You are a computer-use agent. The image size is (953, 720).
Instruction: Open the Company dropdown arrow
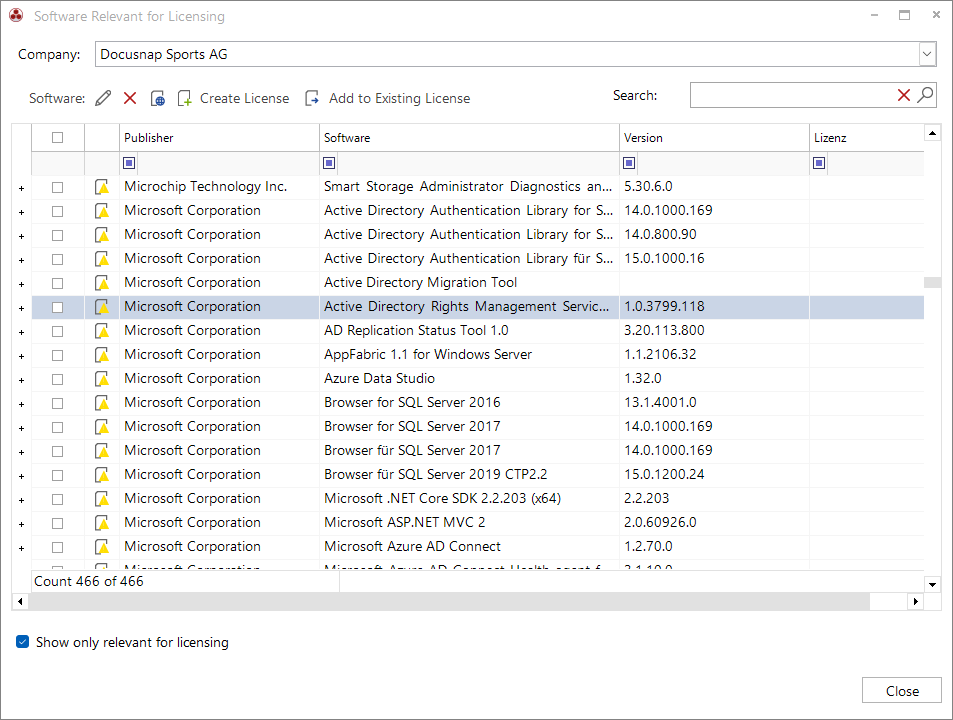pyautogui.click(x=927, y=54)
